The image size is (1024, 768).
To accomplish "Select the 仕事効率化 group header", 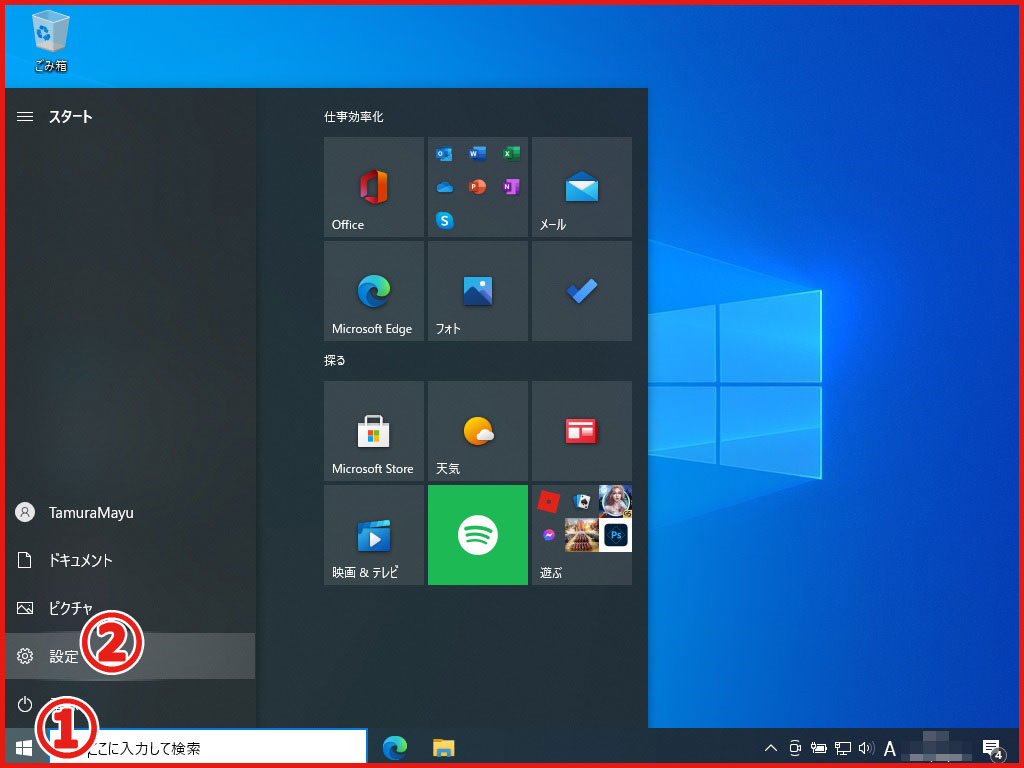I will pyautogui.click(x=354, y=117).
